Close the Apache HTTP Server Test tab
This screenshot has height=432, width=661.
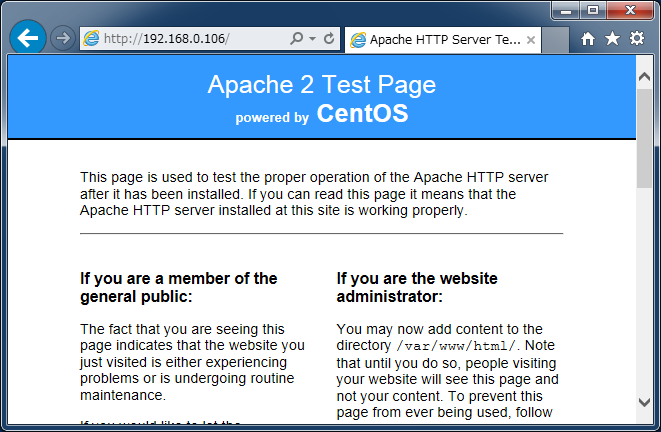point(531,40)
